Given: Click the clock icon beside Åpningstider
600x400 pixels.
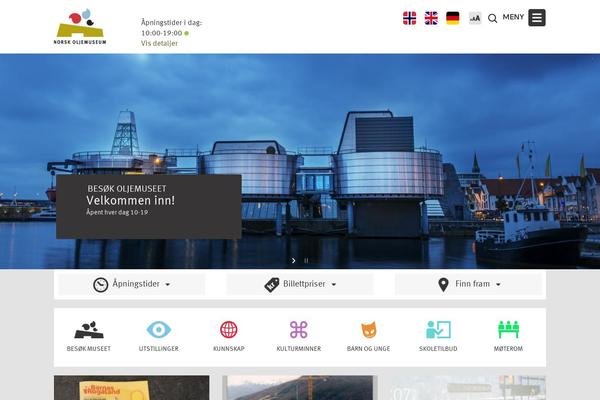Looking at the screenshot, I should pyautogui.click(x=101, y=285).
